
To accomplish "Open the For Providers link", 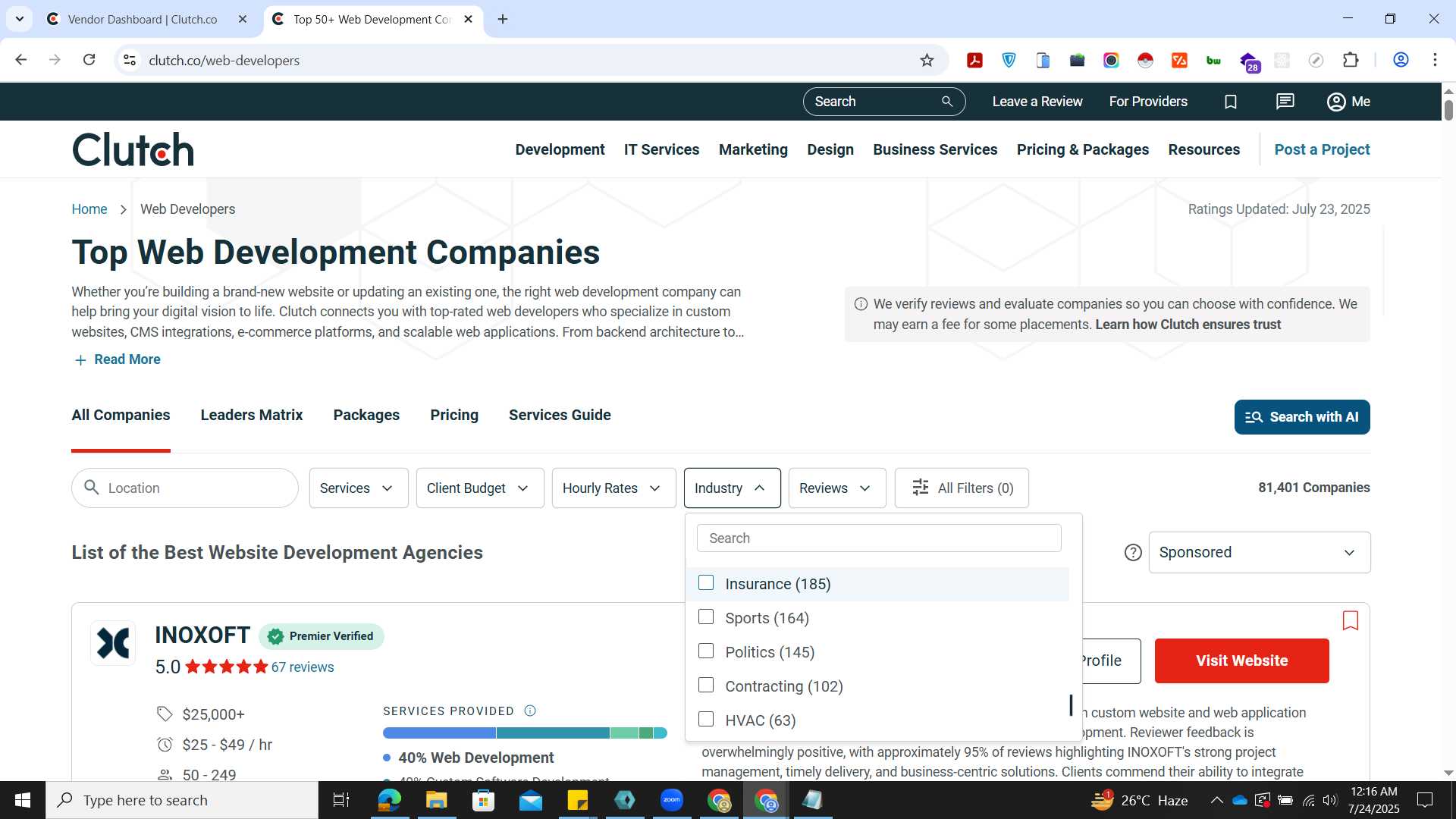I will pos(1148,102).
